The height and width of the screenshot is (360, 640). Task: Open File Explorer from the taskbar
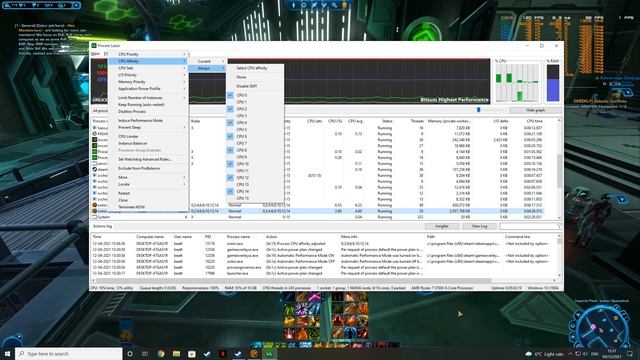point(176,353)
